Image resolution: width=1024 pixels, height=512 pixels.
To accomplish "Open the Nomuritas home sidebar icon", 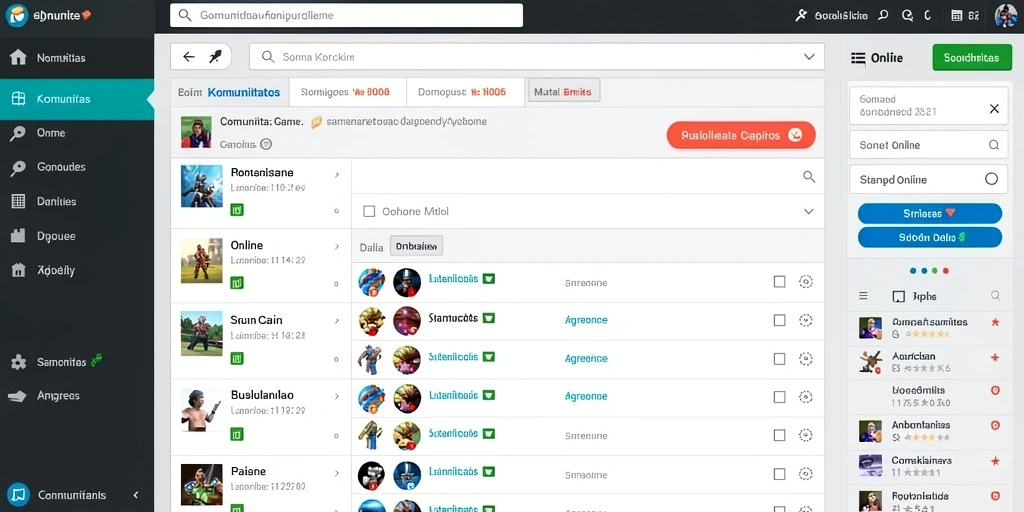I will click(18, 57).
